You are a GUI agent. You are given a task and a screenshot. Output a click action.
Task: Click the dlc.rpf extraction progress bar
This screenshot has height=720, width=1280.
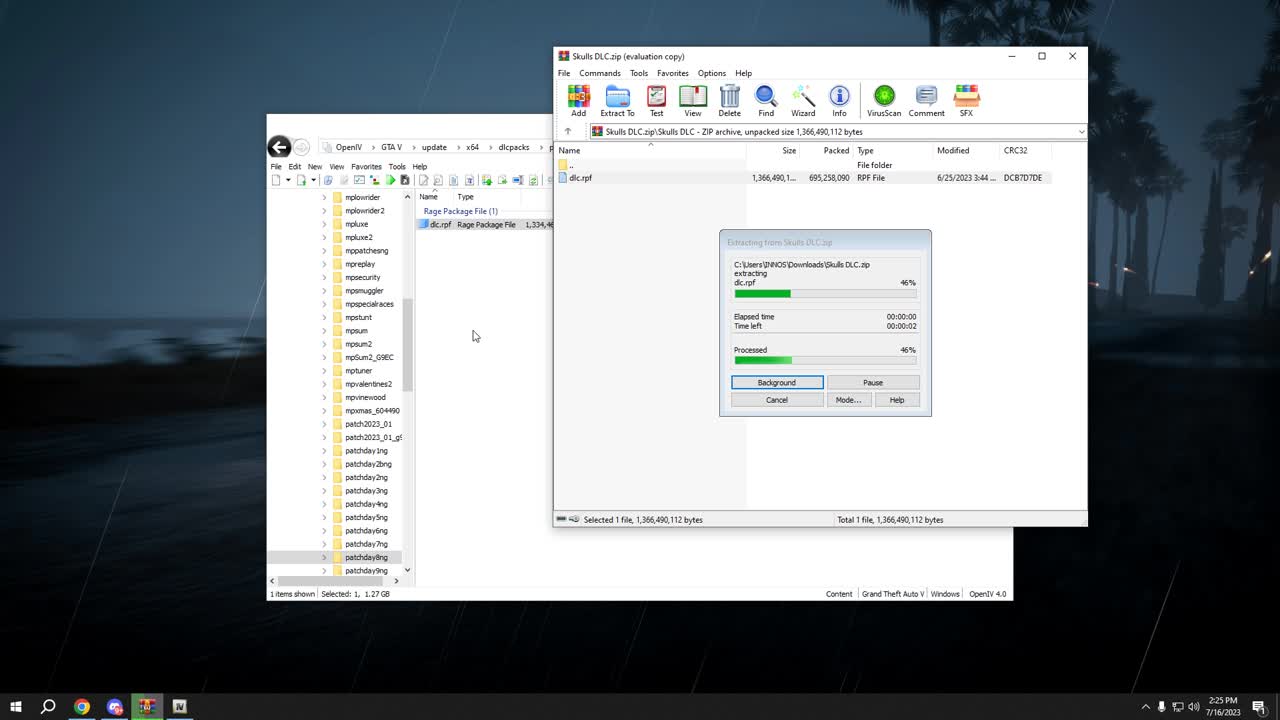(825, 293)
